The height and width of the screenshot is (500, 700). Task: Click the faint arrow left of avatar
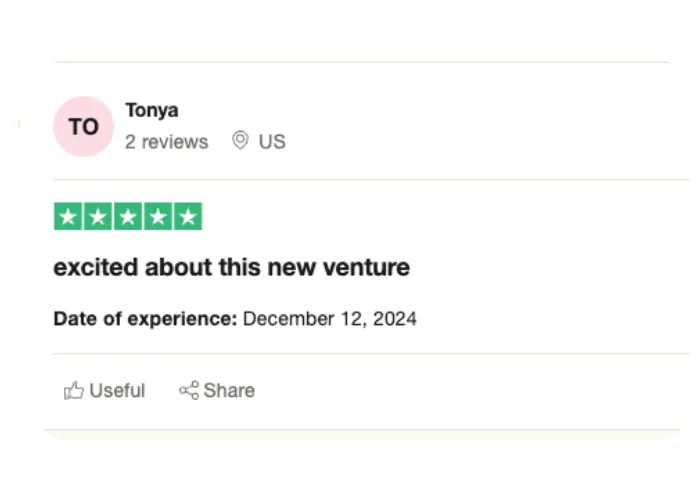[17, 124]
